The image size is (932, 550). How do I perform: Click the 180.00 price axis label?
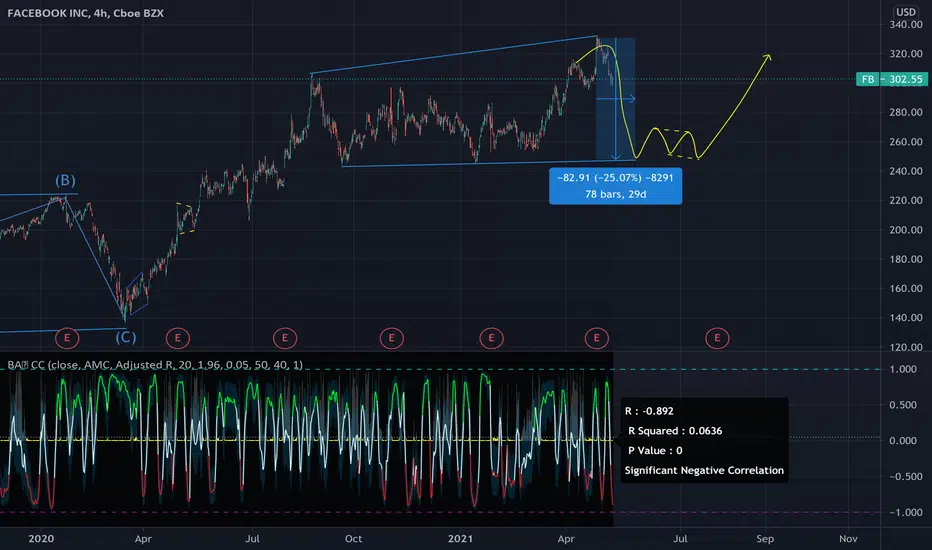pyautogui.click(x=906, y=259)
